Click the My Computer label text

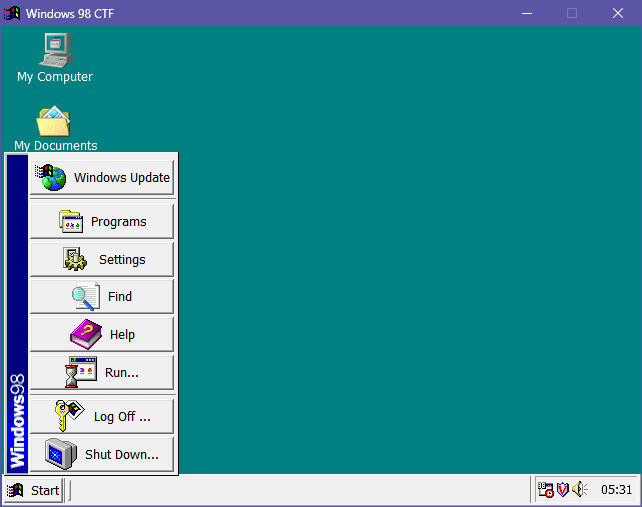pyautogui.click(x=55, y=77)
